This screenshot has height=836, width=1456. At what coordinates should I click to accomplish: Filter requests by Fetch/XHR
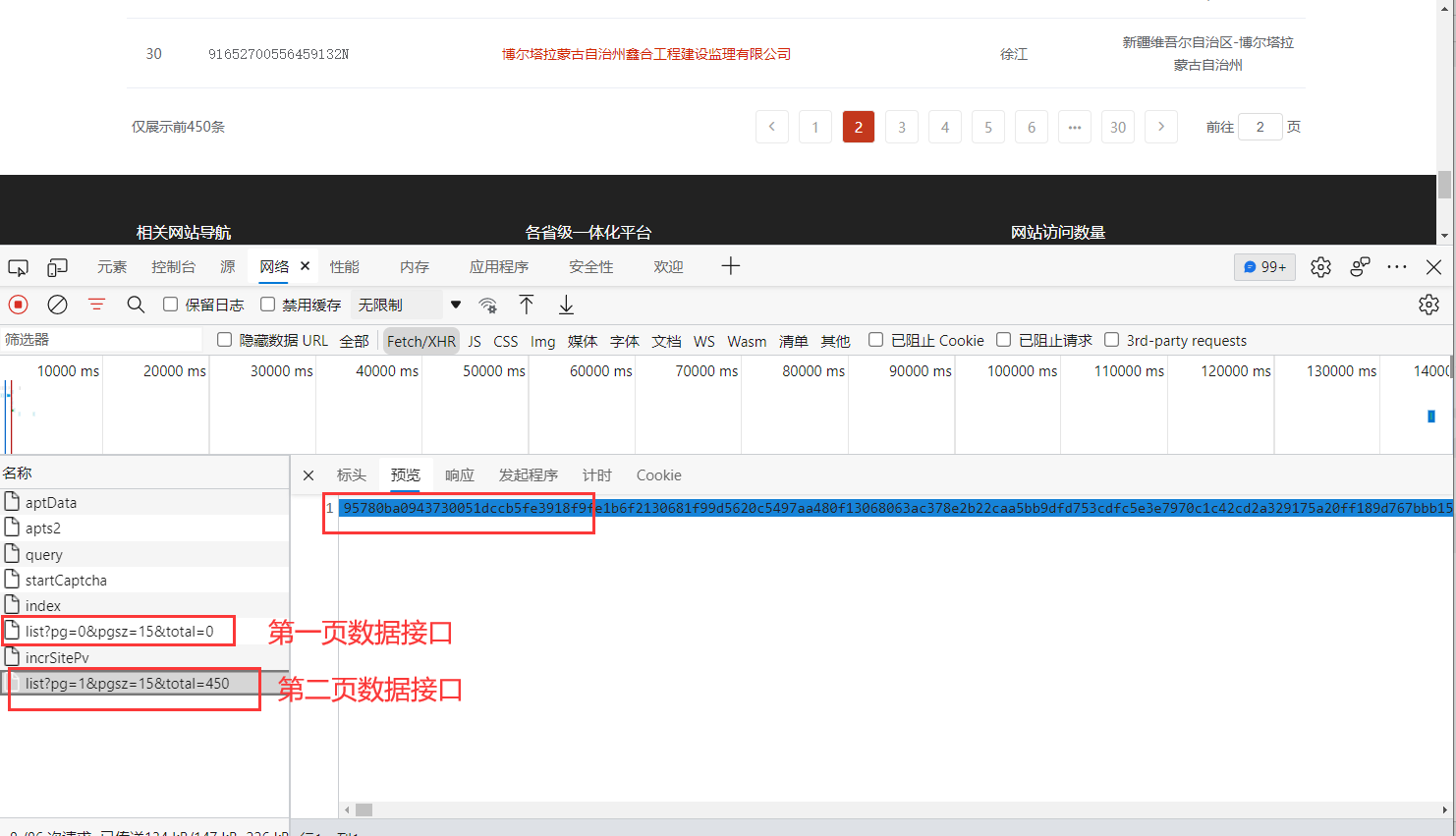pos(420,341)
